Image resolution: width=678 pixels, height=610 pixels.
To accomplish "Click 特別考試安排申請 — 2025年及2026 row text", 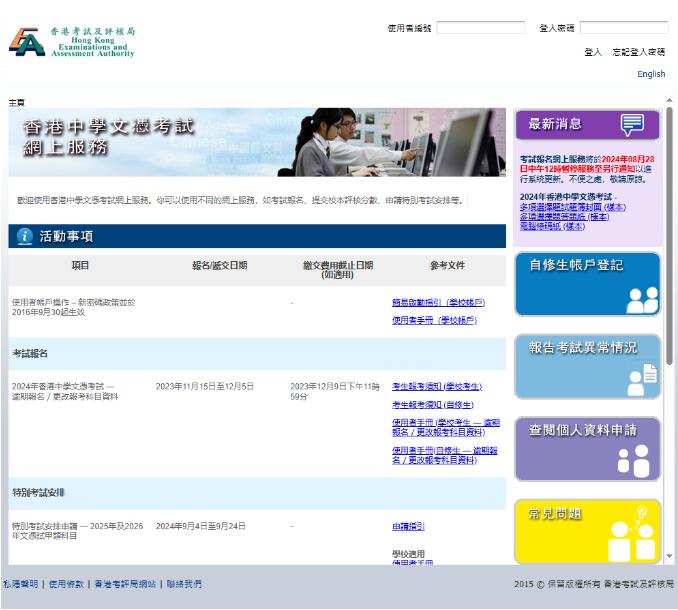I will [x=77, y=531].
